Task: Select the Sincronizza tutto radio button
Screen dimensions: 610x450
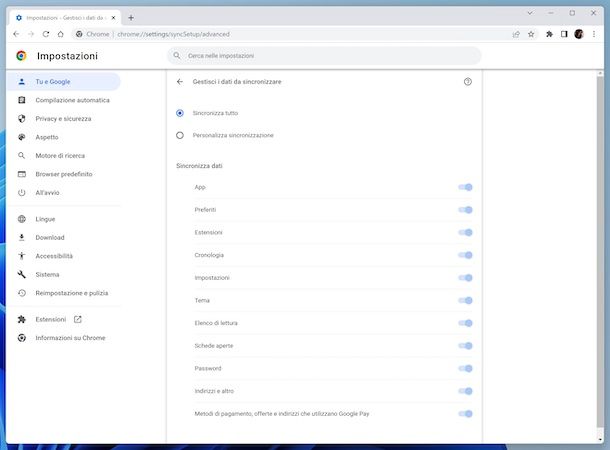Action: tap(180, 113)
